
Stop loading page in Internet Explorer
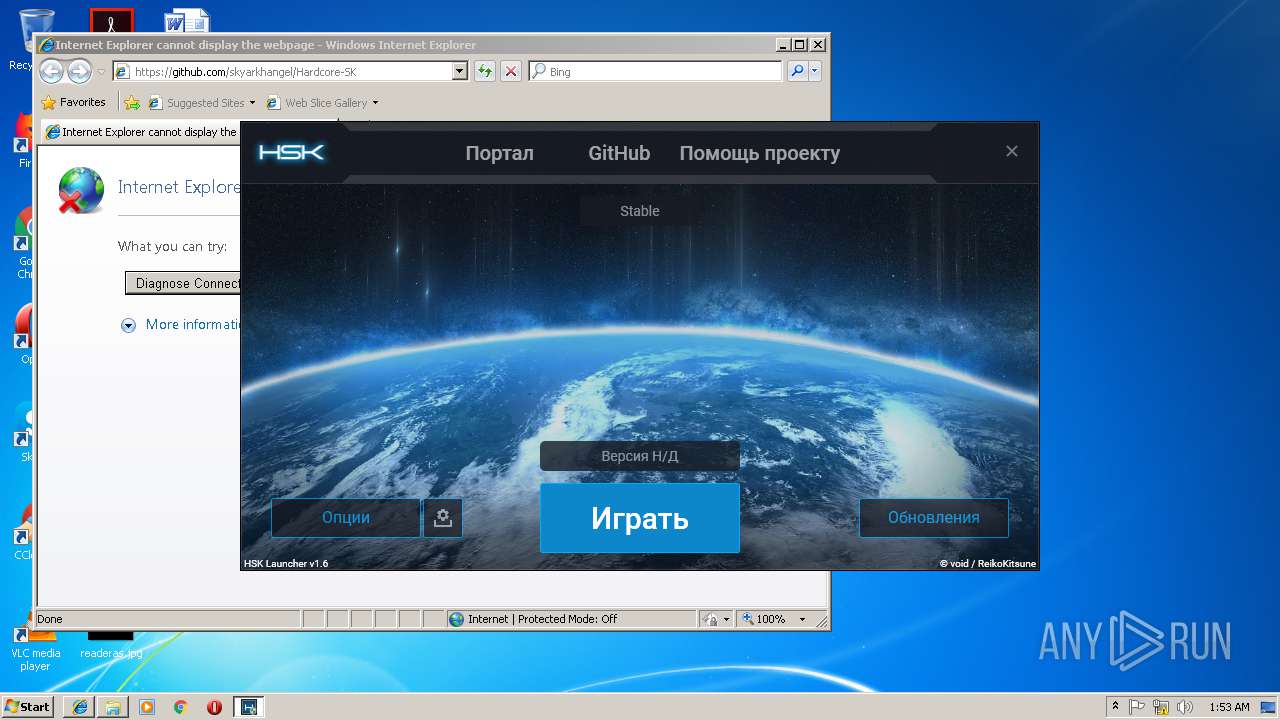point(511,71)
